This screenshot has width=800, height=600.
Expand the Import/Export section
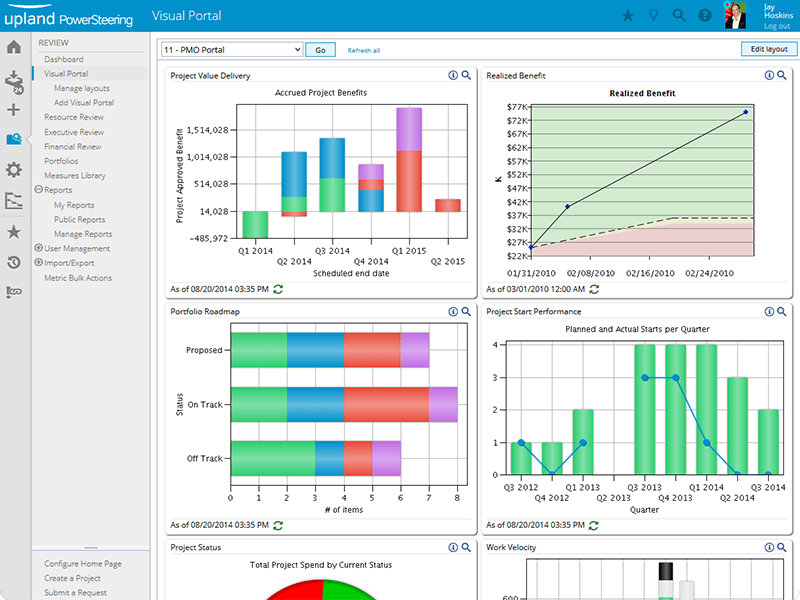click(38, 263)
